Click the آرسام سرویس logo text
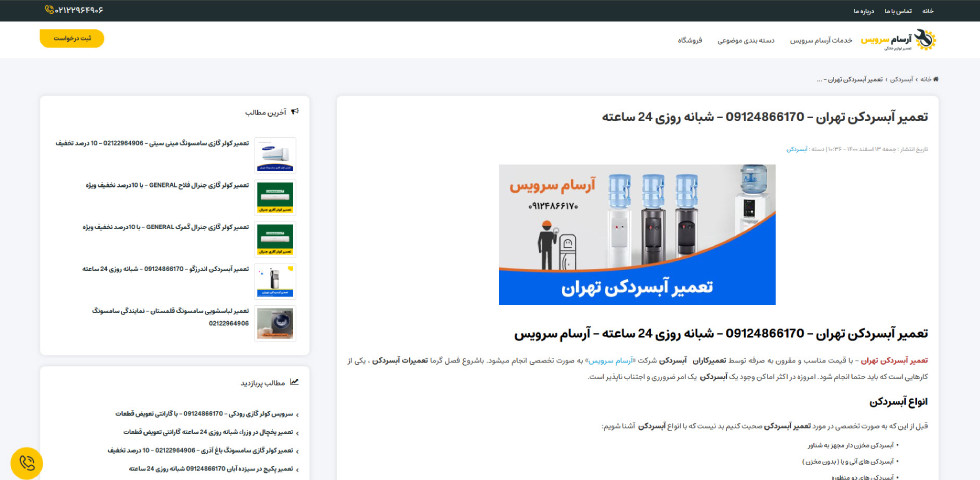This screenshot has height=480, width=980. [885, 39]
